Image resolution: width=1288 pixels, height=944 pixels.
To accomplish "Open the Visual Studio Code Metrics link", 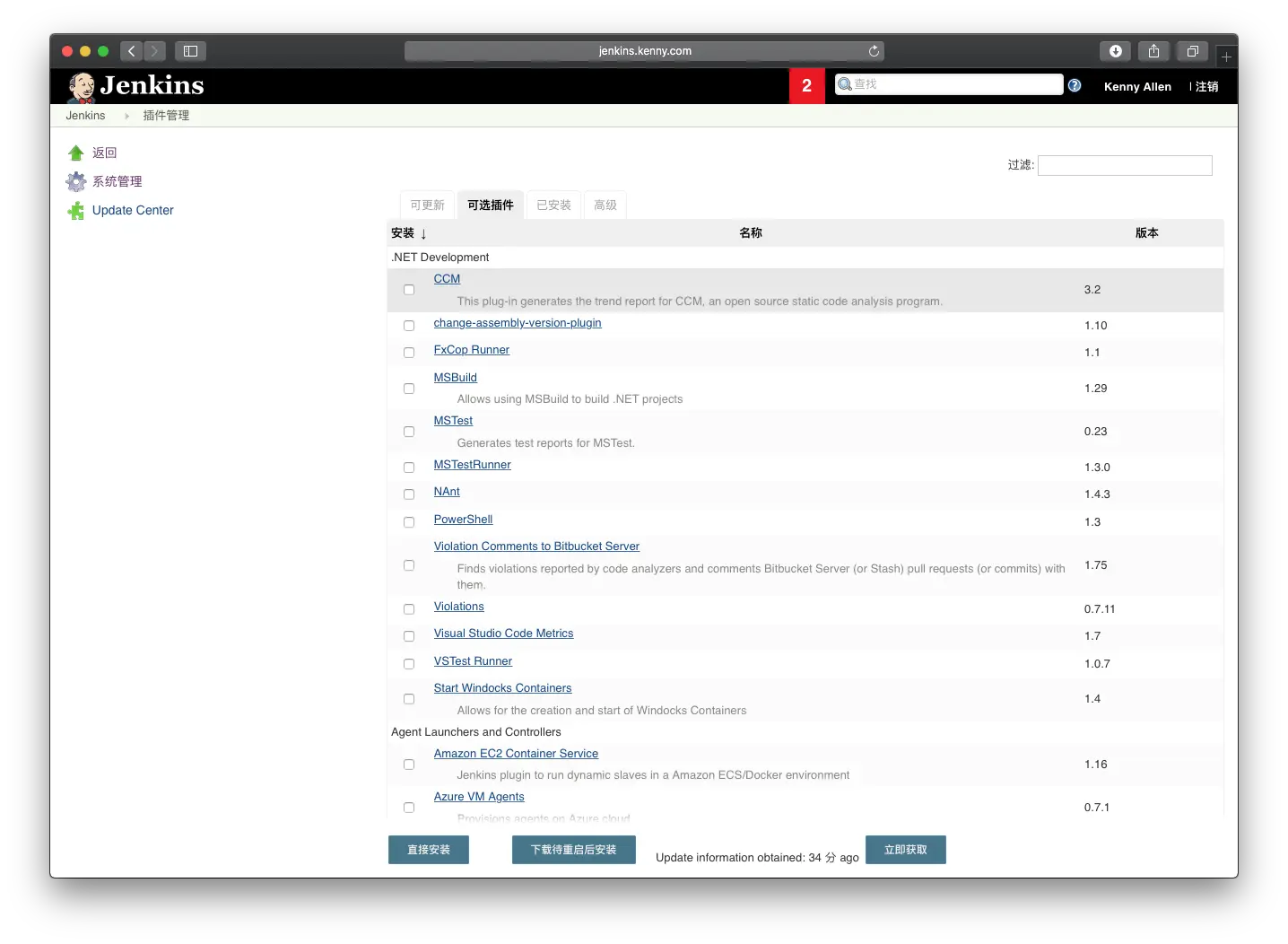I will tap(503, 634).
